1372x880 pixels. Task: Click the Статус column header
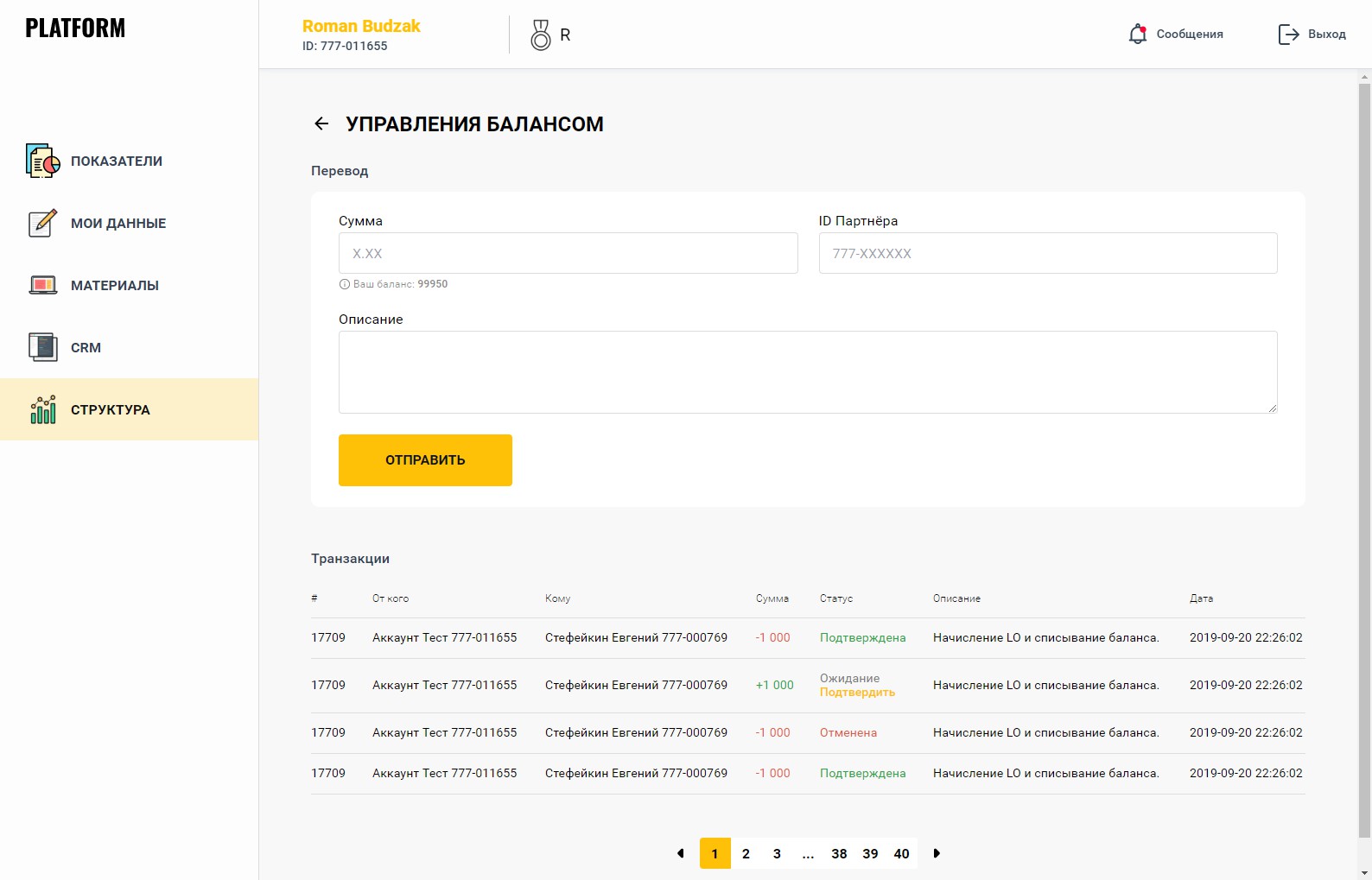[836, 598]
